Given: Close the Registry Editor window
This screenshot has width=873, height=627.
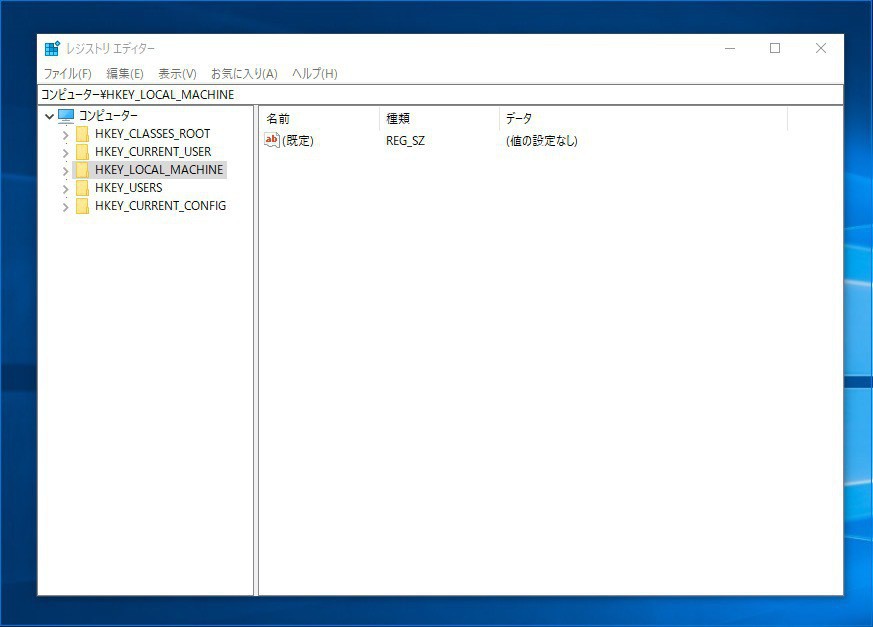Looking at the screenshot, I should tap(820, 48).
